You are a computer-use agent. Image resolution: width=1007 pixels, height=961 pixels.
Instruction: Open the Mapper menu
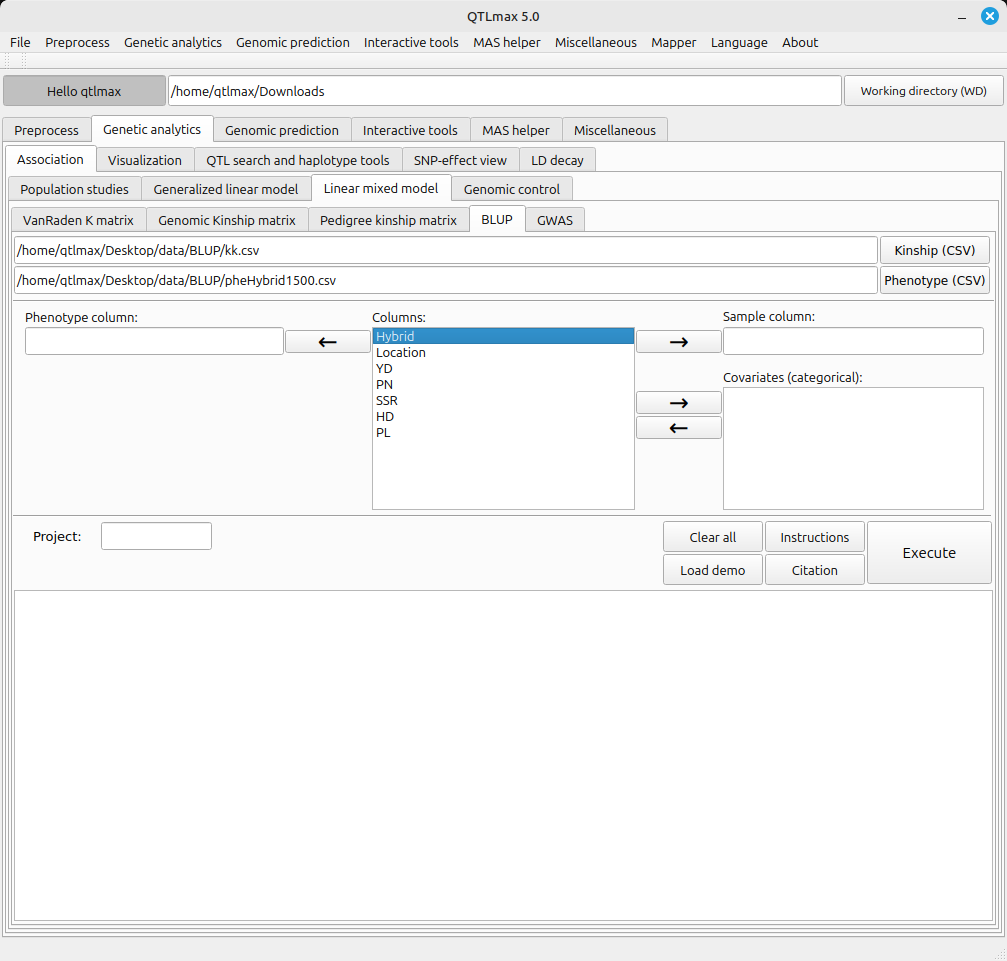coord(673,42)
